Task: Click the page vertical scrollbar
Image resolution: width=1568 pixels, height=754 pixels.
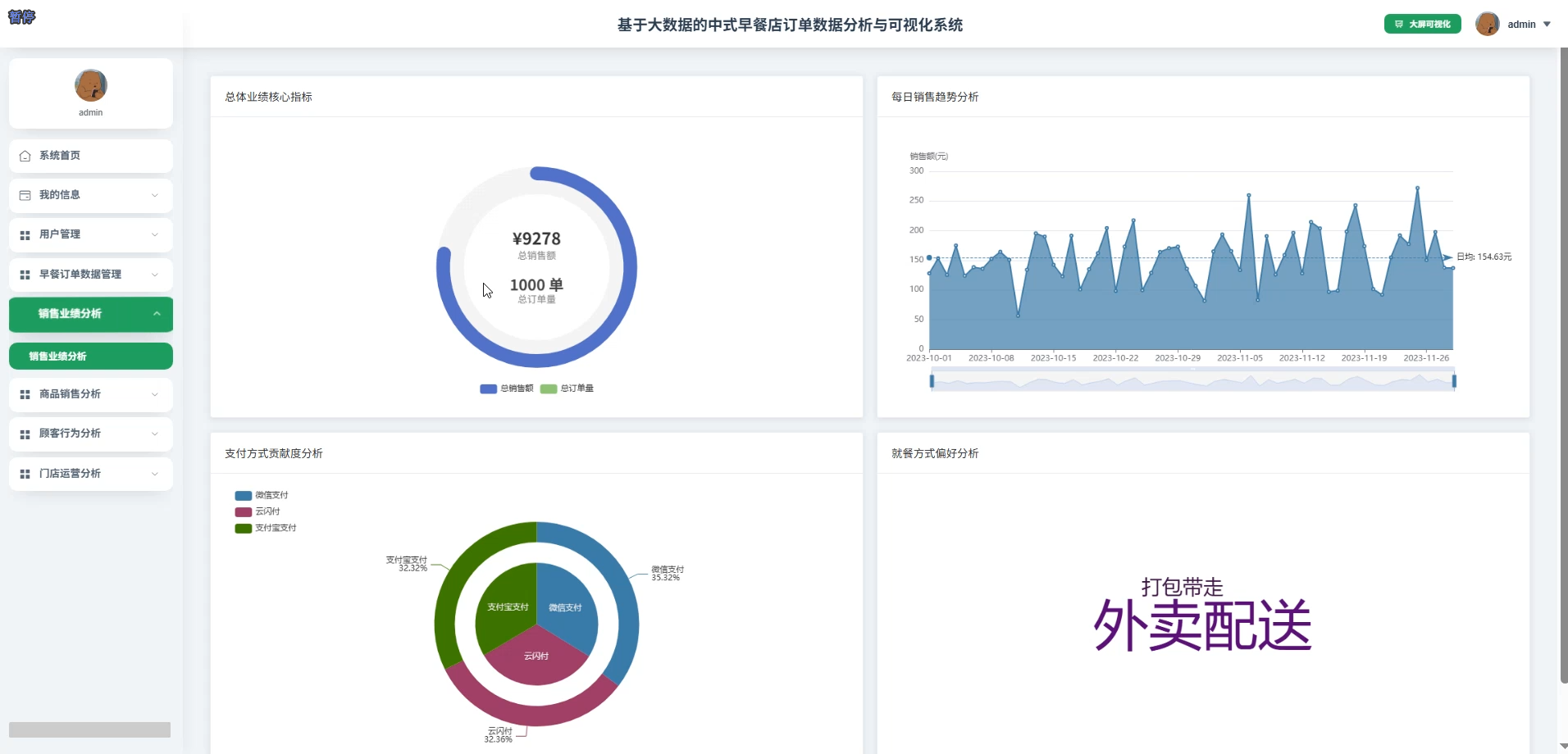Action: click(1563, 365)
